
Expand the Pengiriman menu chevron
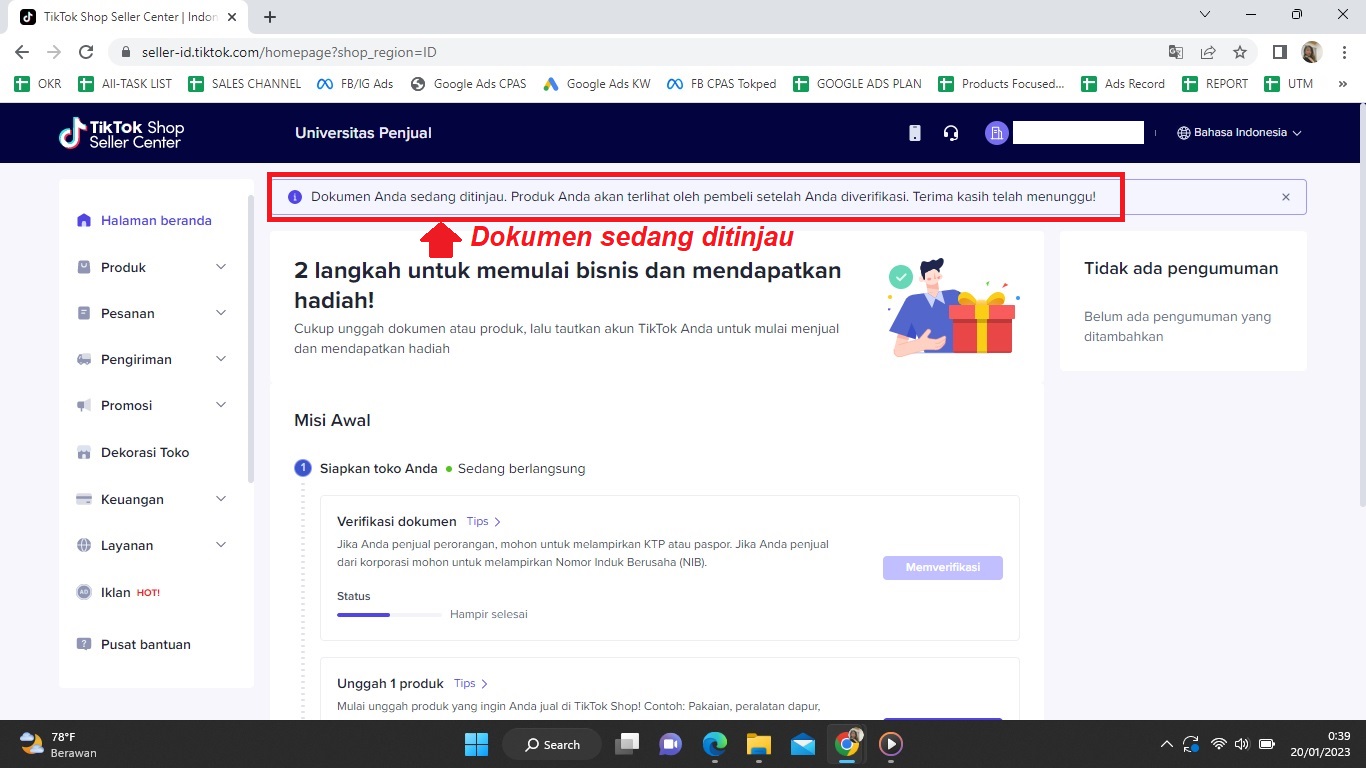pos(221,359)
